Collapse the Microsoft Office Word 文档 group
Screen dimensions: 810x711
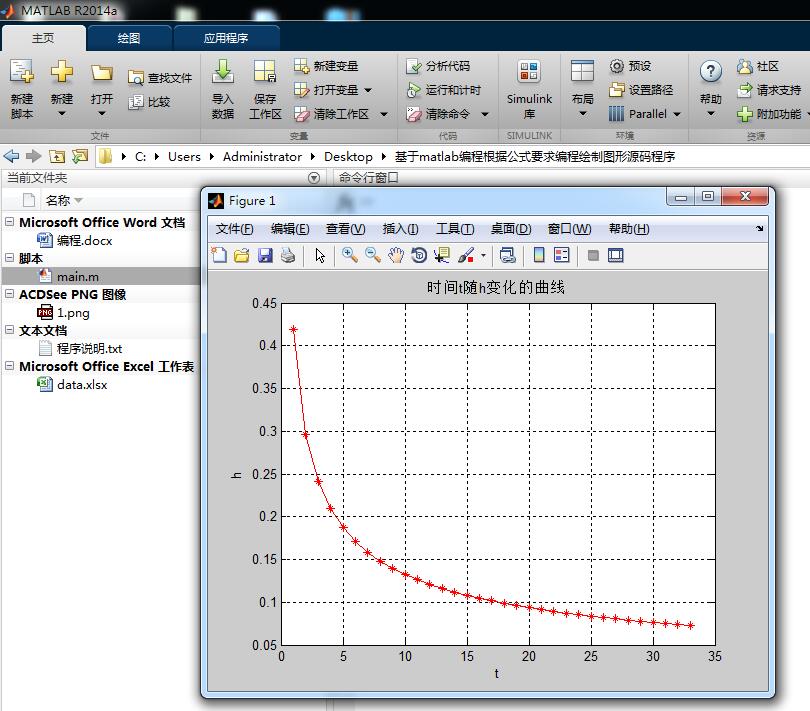click(9, 222)
